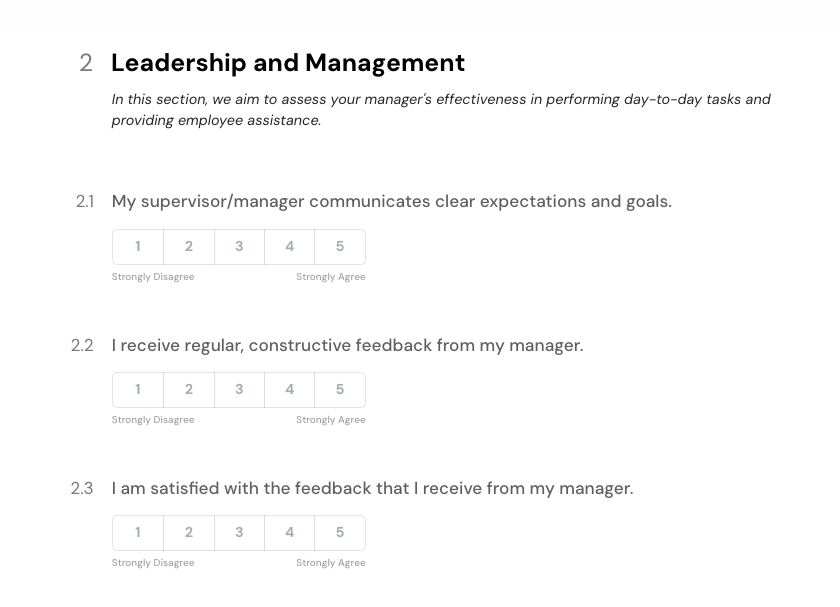Viewport: 840px width, 607px height.
Task: Choose 4 on the regular feedback question scale
Action: (x=289, y=389)
